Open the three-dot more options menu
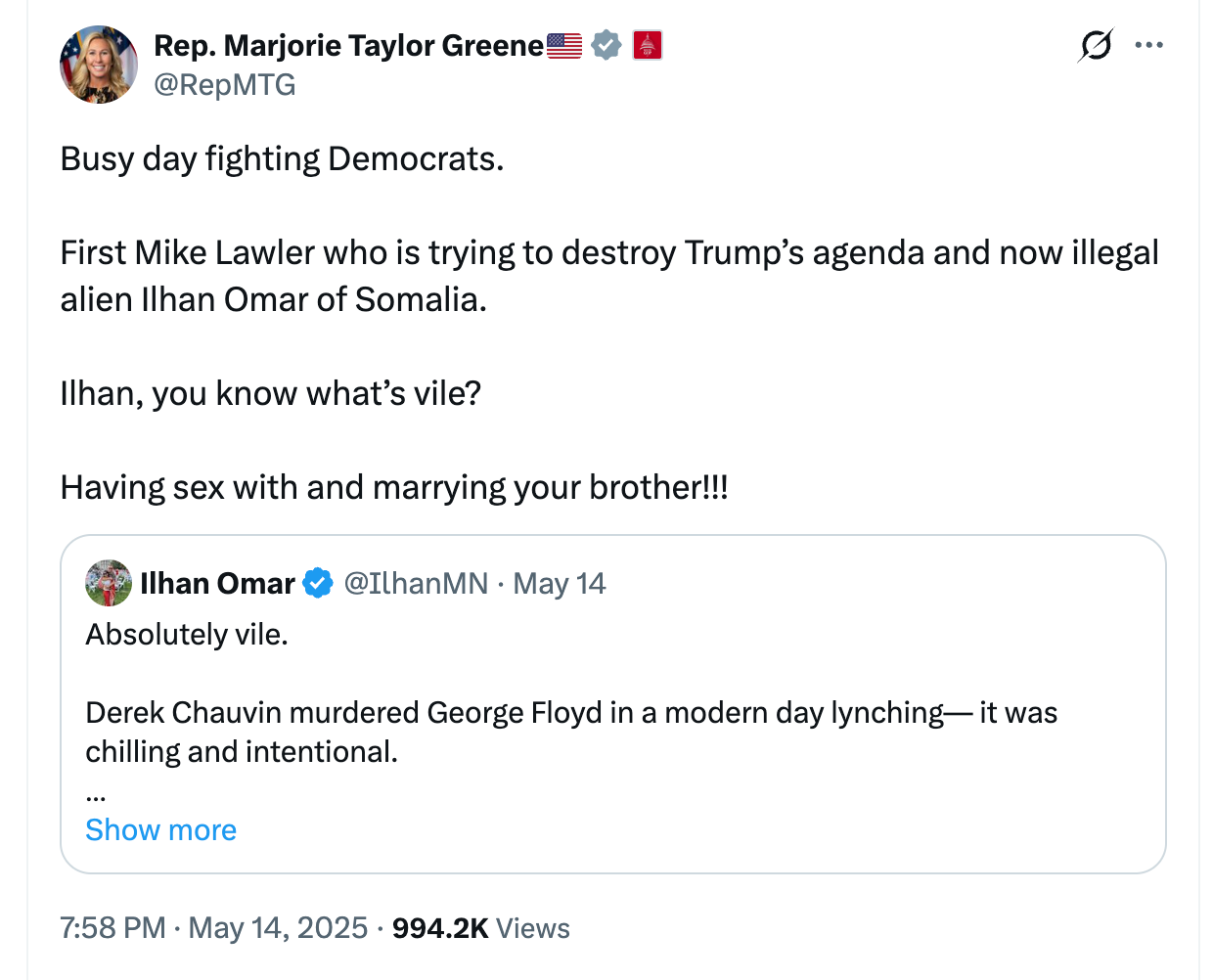 1148,45
